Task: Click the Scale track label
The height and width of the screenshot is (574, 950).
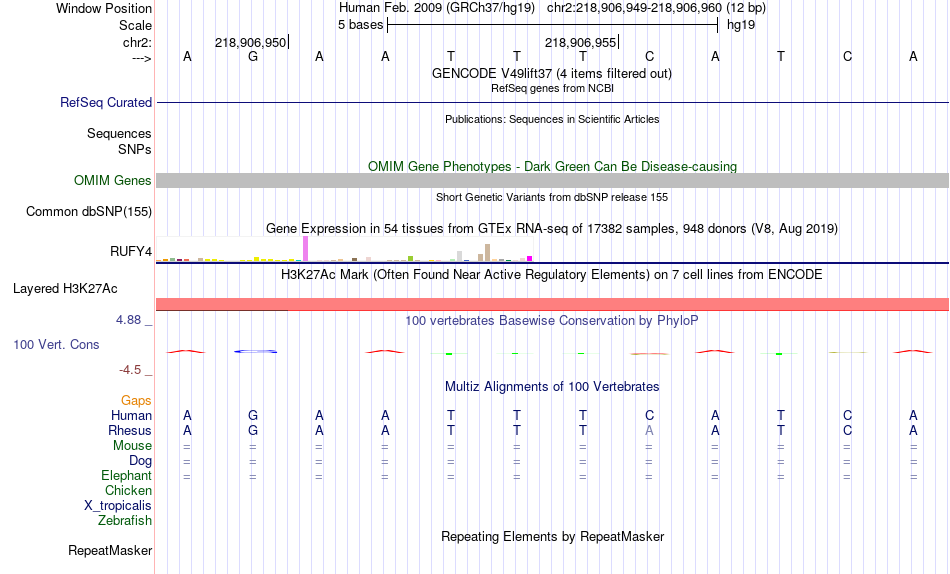Action: point(135,25)
